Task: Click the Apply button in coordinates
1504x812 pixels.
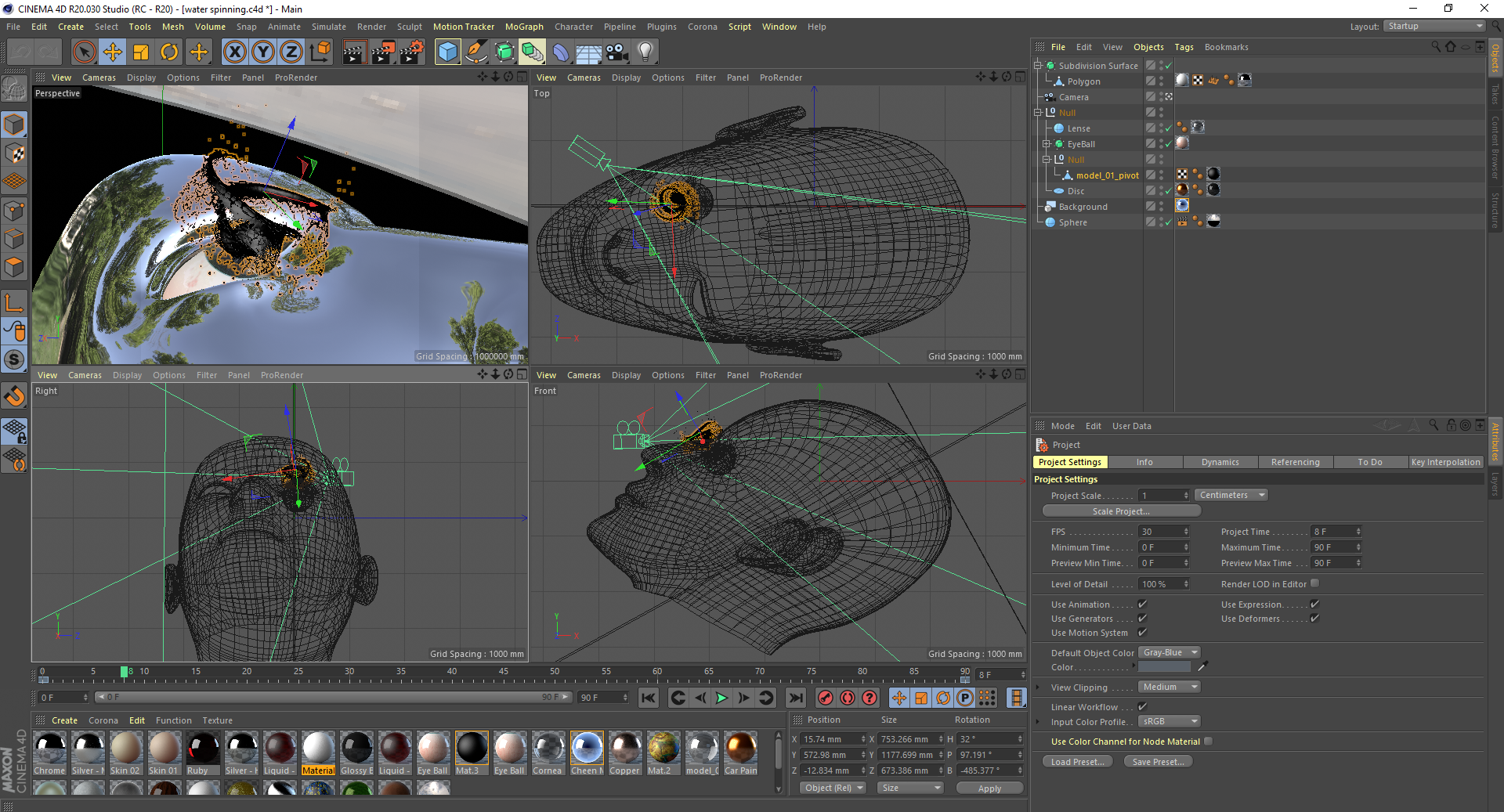Action: click(x=989, y=789)
